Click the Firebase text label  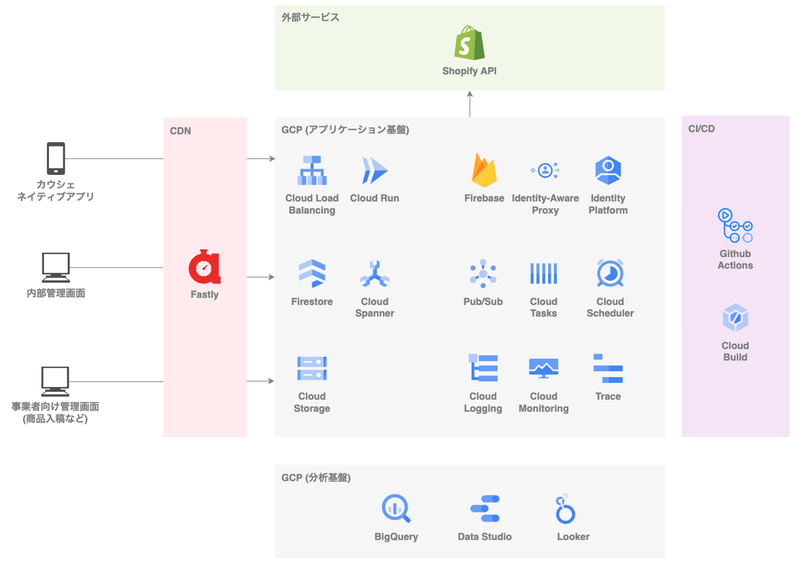point(484,198)
